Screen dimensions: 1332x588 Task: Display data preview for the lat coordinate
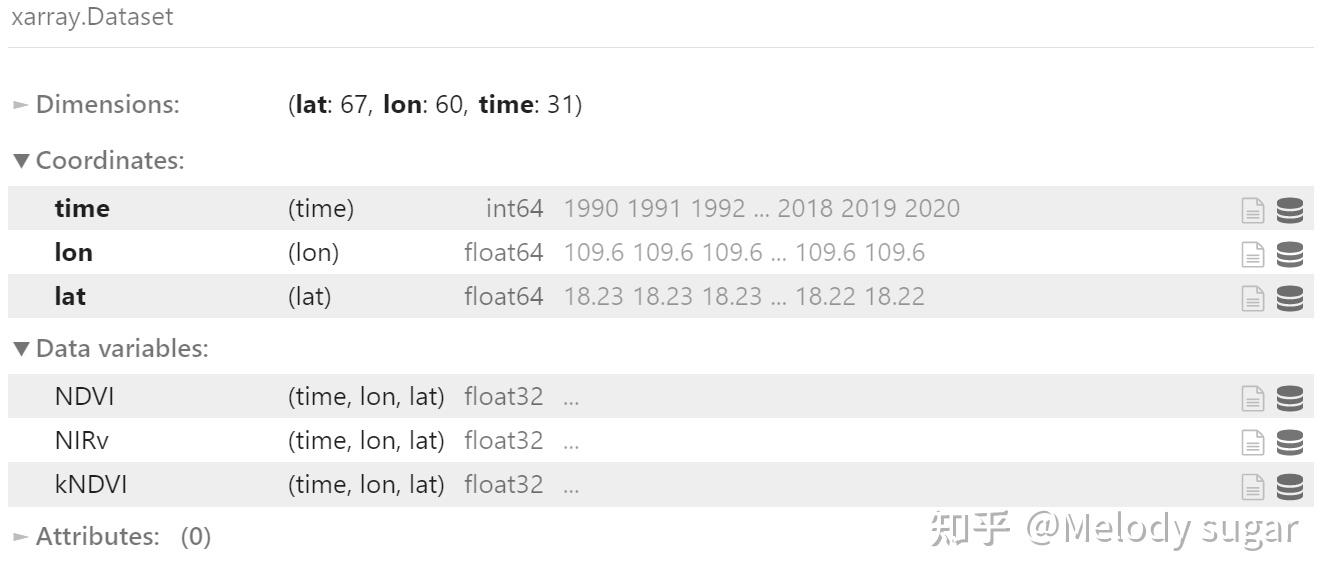click(x=1290, y=296)
